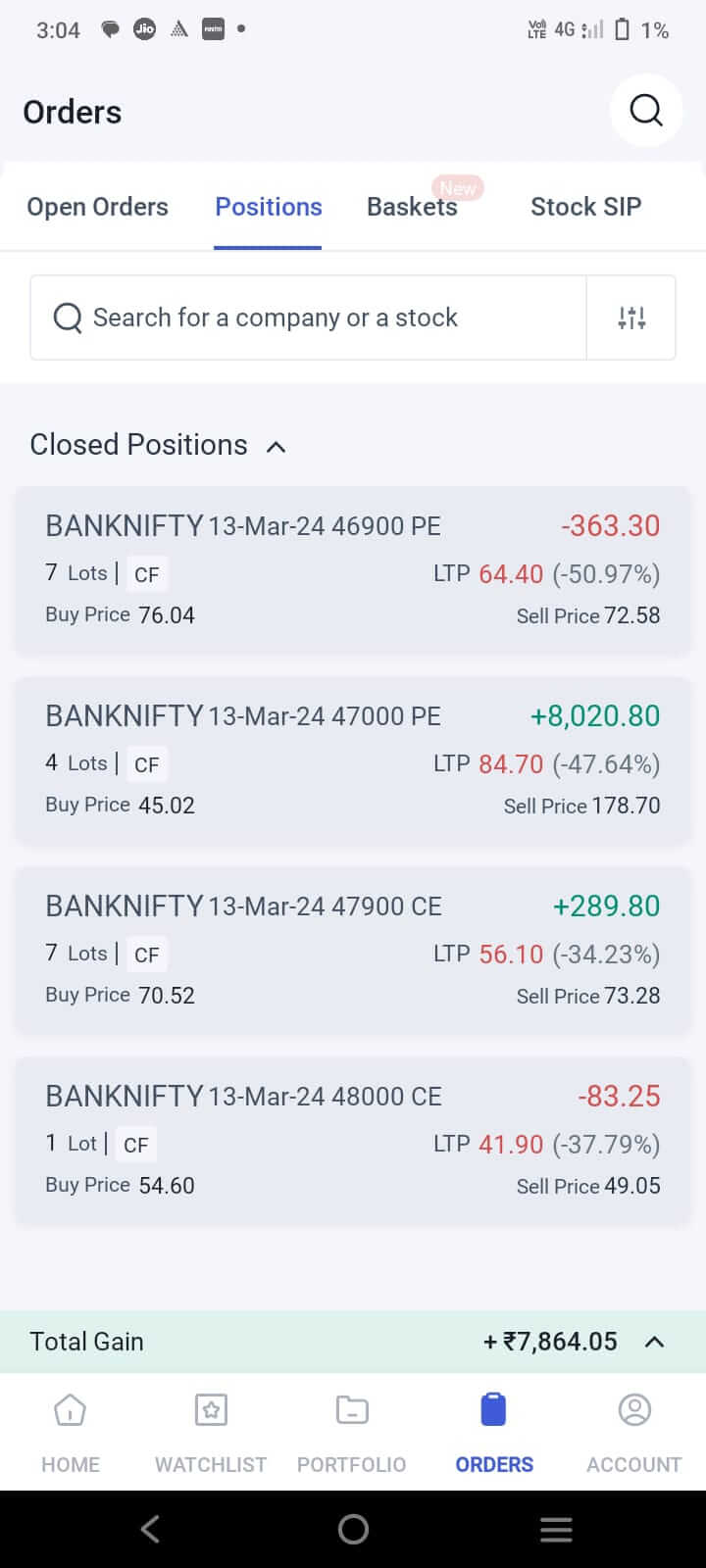Open Account profile icon
The width and height of the screenshot is (706, 1568).
pos(634,1411)
